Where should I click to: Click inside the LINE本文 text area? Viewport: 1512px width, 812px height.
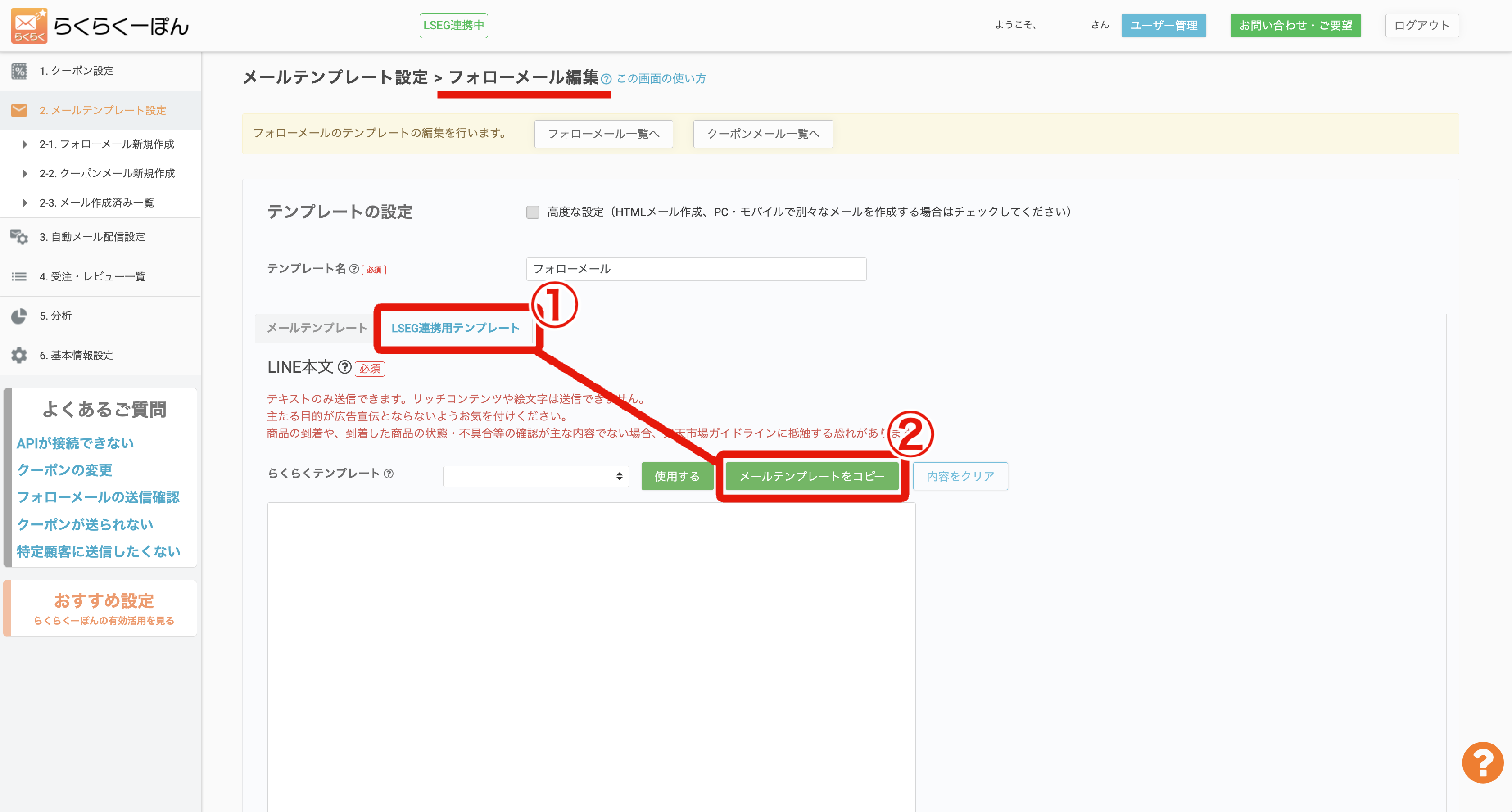591,657
